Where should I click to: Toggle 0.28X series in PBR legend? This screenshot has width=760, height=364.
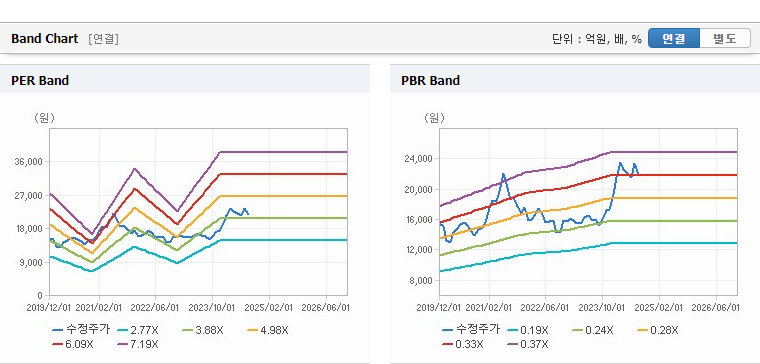tap(658, 330)
